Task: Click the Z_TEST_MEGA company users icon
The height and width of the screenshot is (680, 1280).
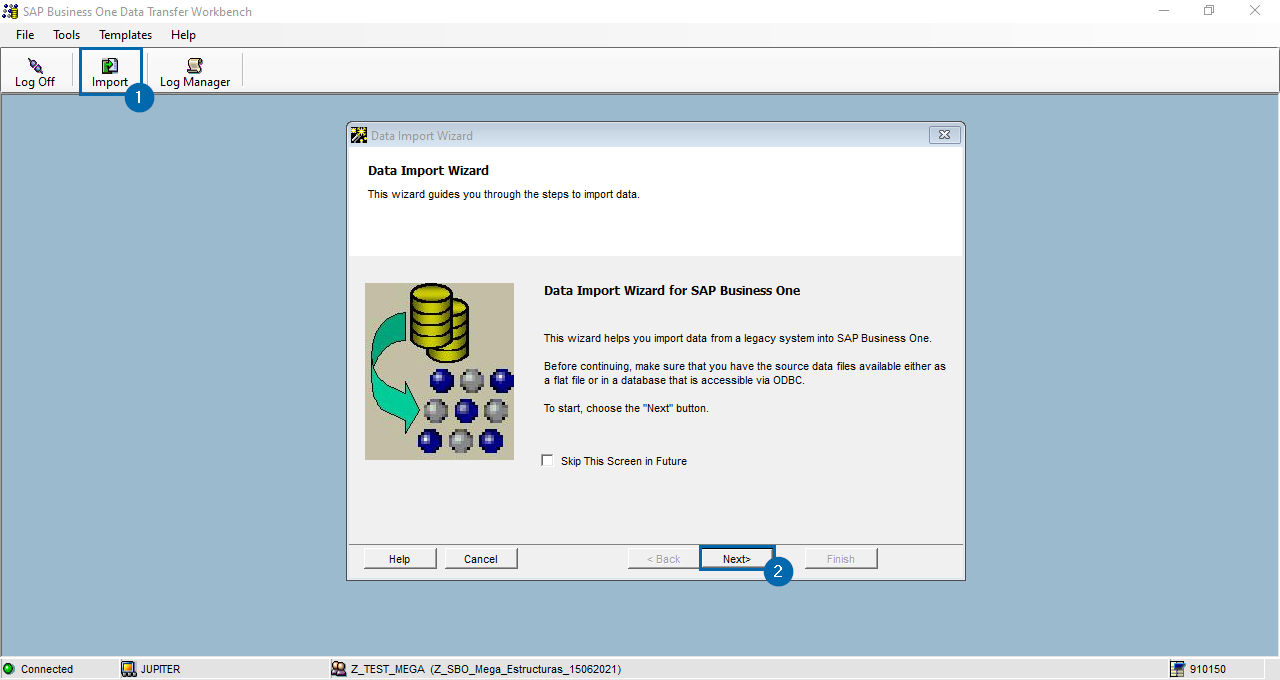Action: click(x=339, y=669)
